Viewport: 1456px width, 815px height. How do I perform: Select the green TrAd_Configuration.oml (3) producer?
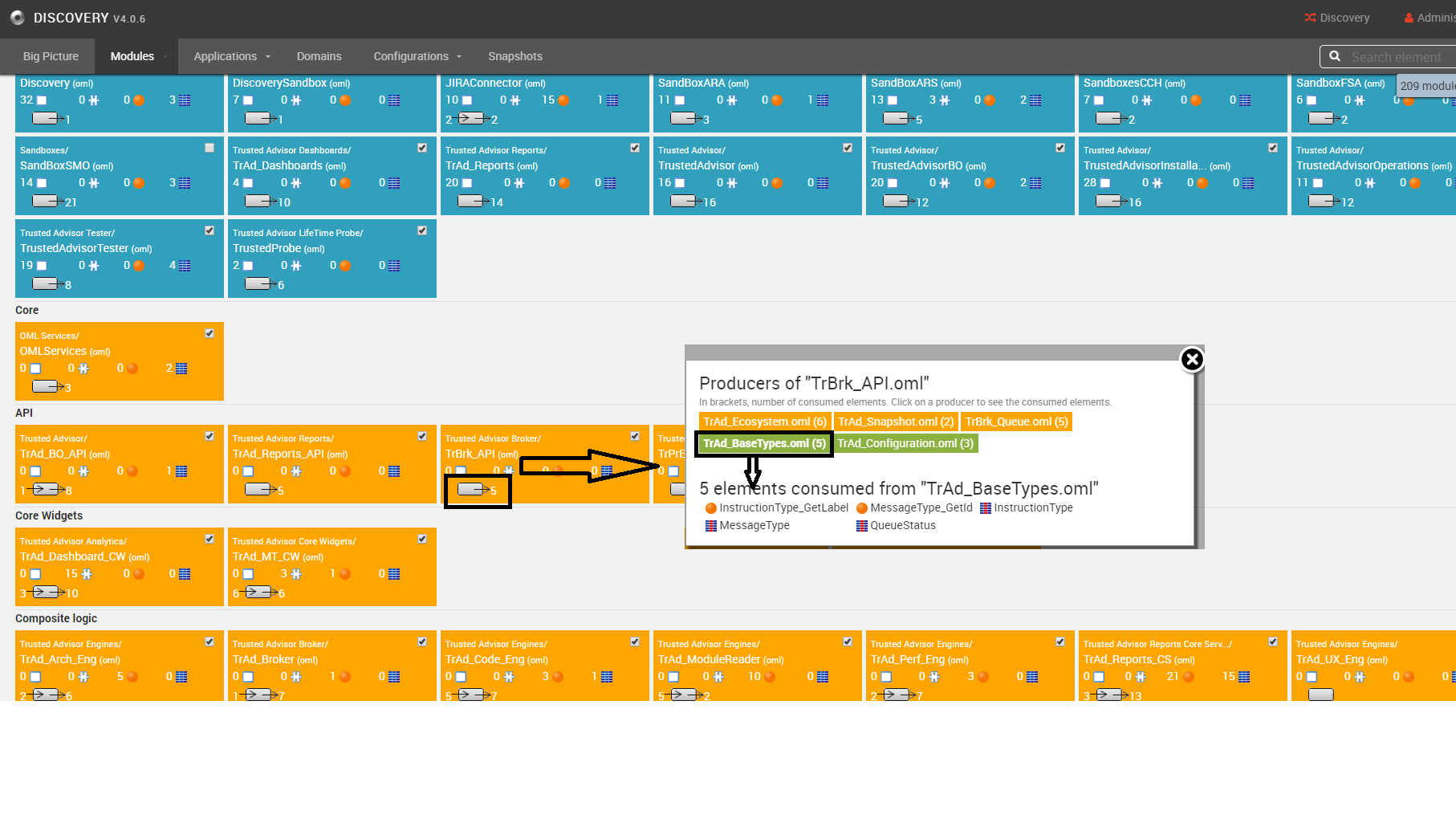tap(905, 443)
